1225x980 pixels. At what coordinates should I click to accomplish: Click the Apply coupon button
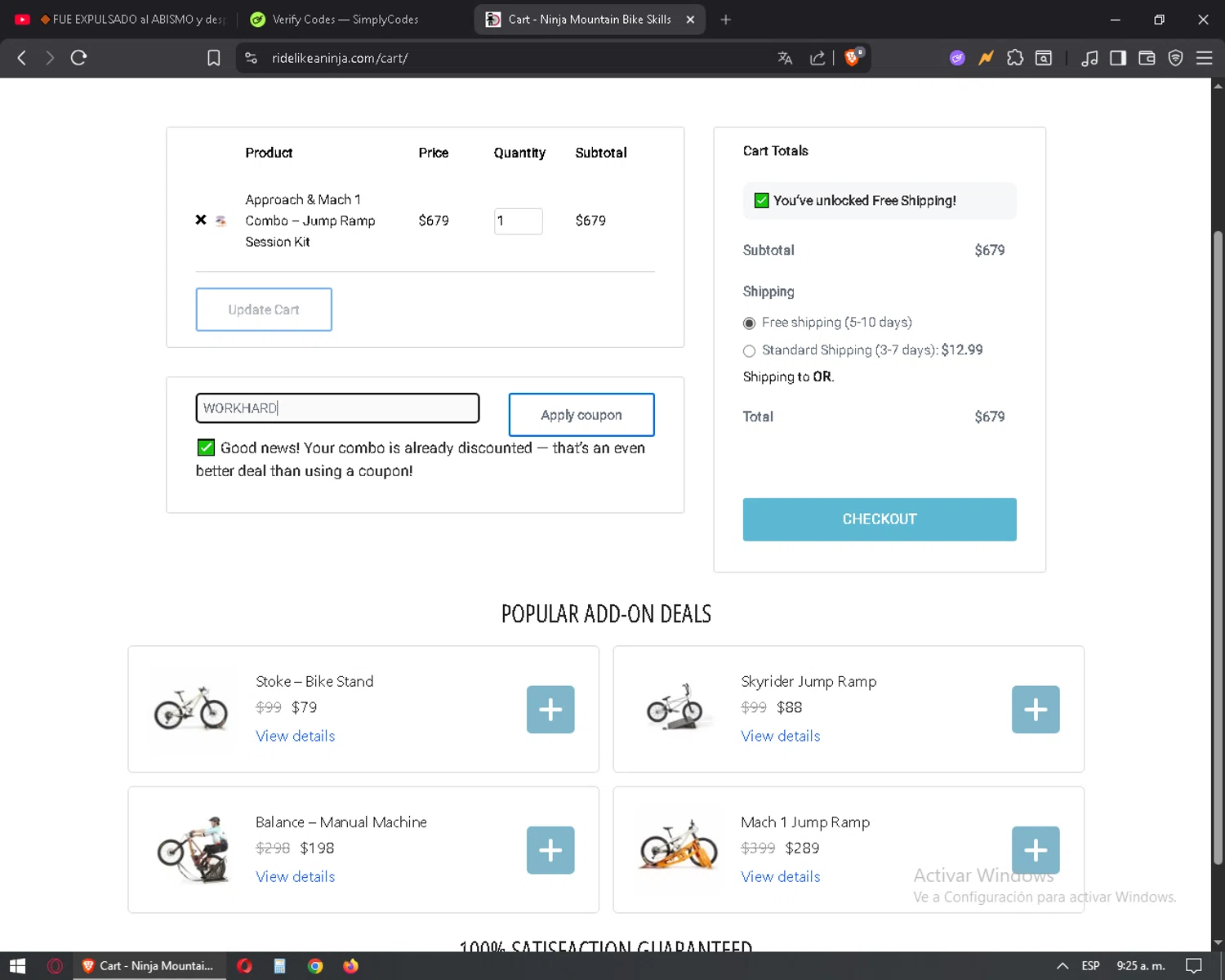[x=581, y=415]
